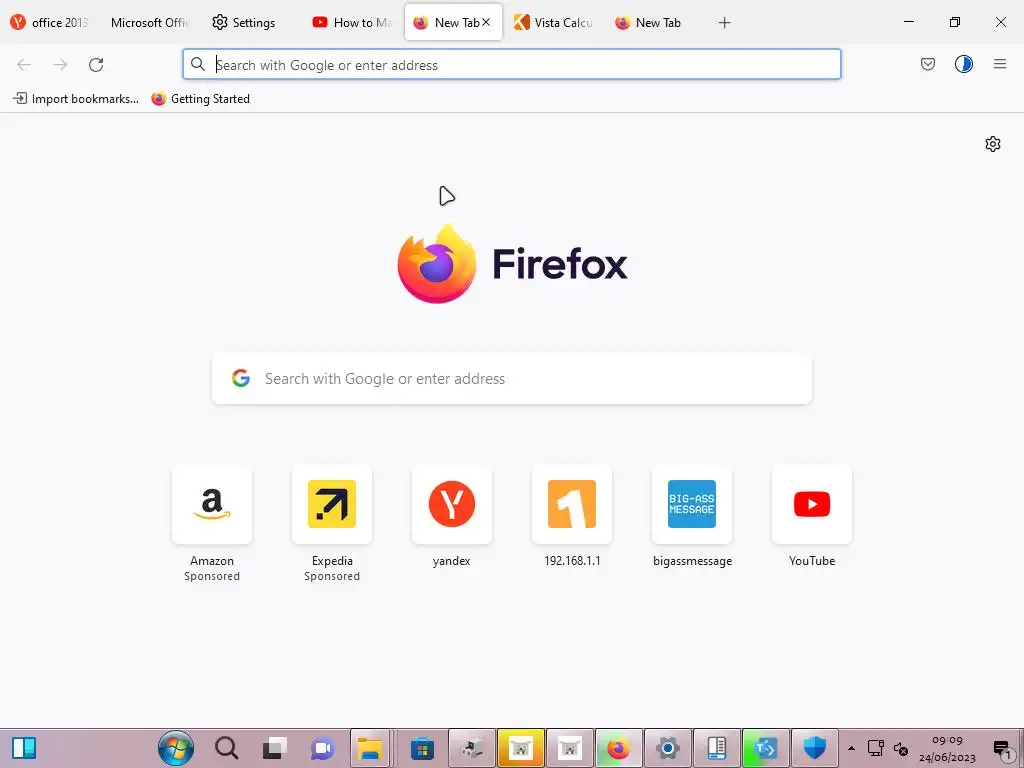Switch to the How to Ma YouTube tab

pyautogui.click(x=353, y=23)
